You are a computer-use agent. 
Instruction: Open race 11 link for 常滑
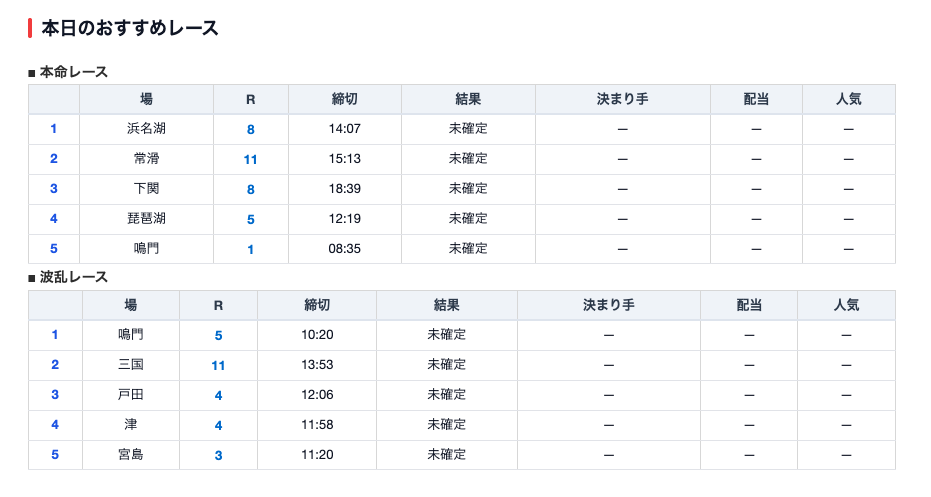251,159
